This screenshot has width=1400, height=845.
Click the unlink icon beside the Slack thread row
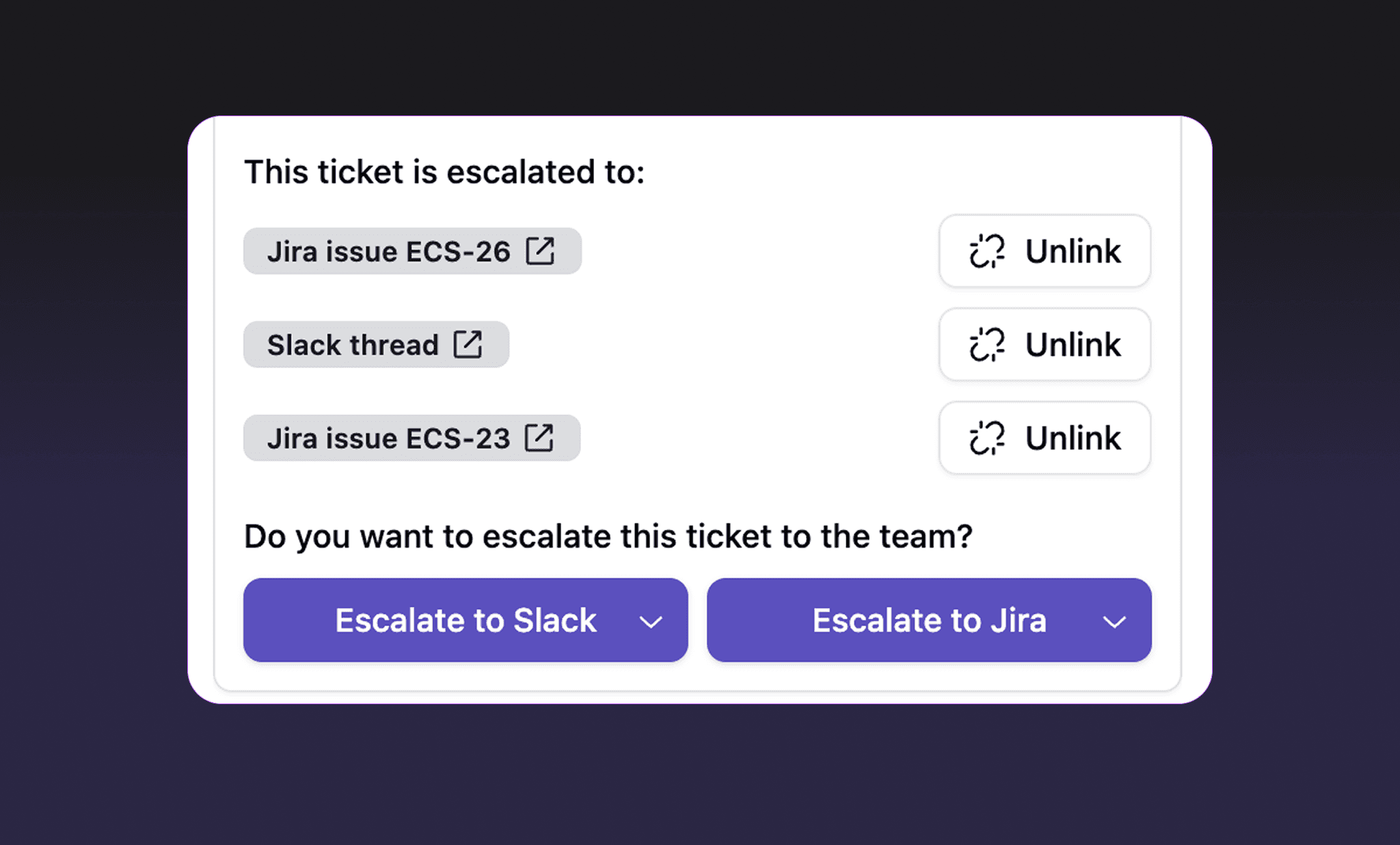pyautogui.click(x=986, y=345)
